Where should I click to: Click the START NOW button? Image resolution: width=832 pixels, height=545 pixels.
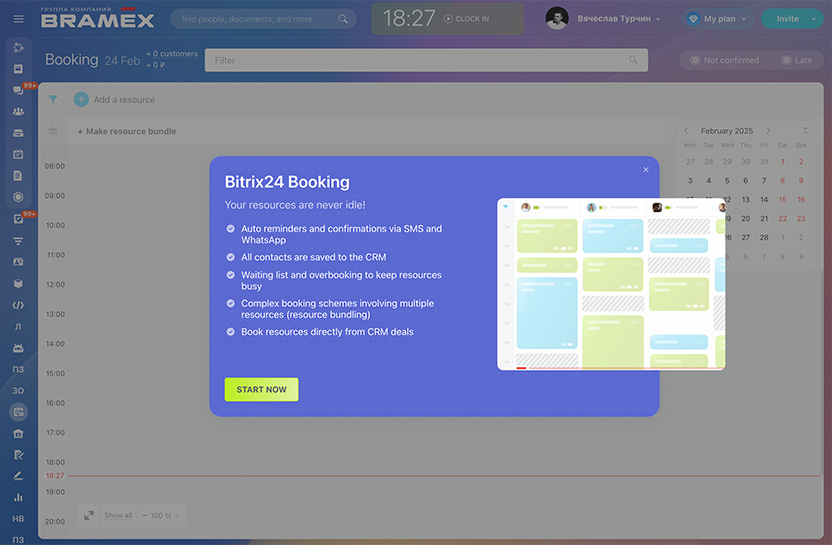coord(261,389)
